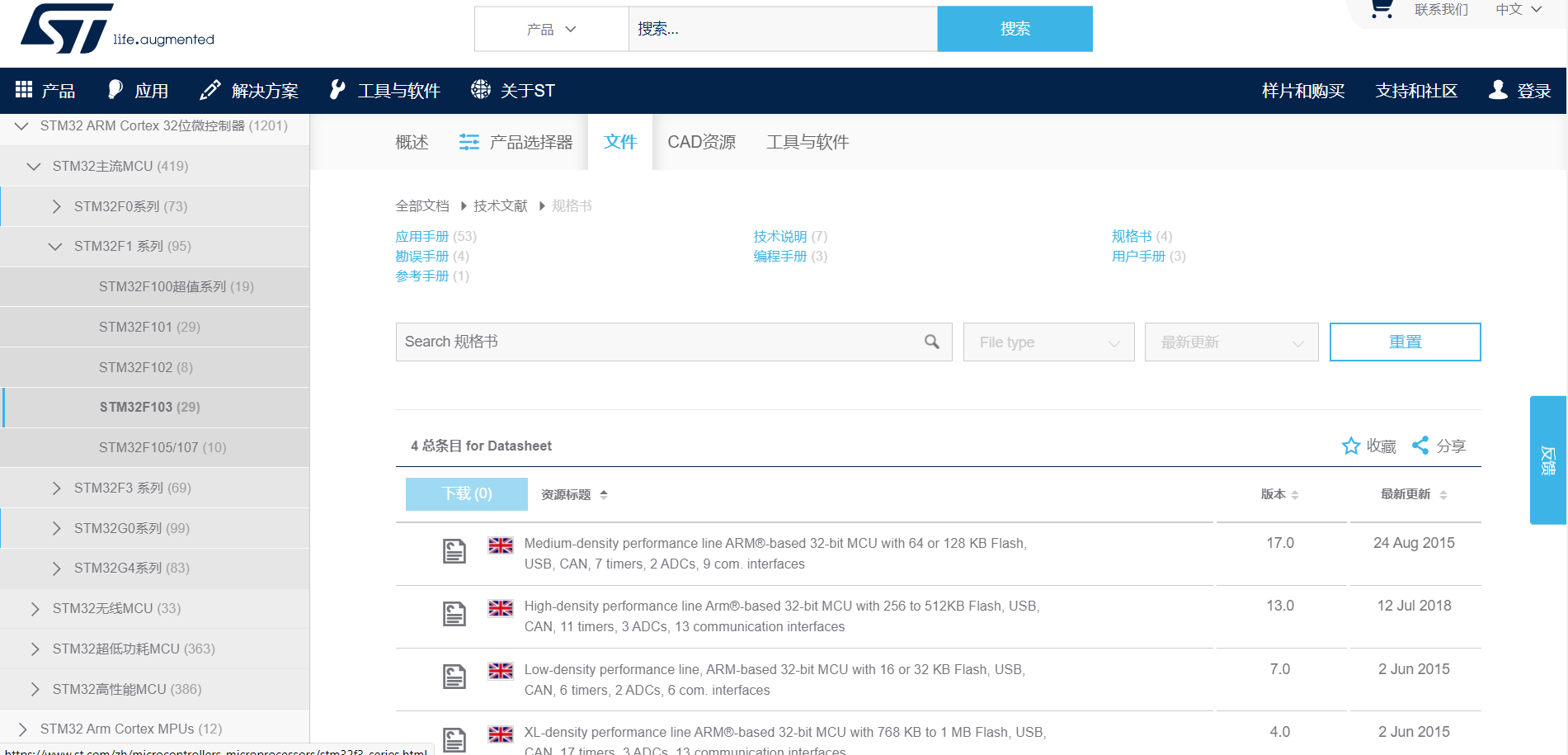This screenshot has width=1568, height=755.
Task: Click the ST life.augmented logo
Action: pos(116,29)
